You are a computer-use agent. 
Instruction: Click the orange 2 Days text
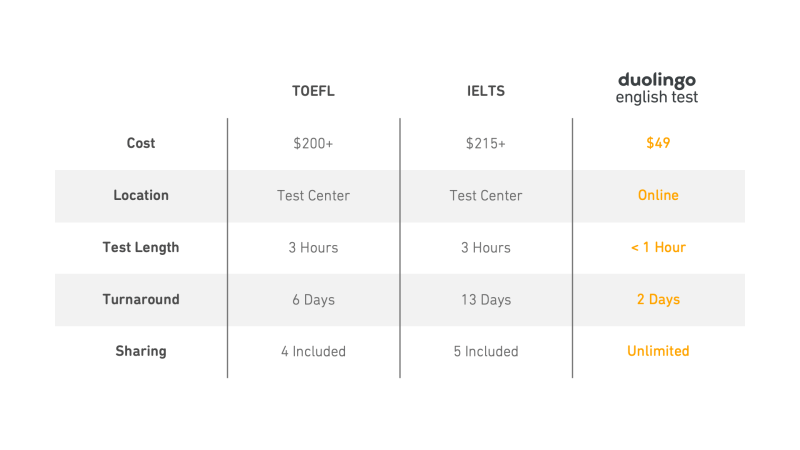658,299
